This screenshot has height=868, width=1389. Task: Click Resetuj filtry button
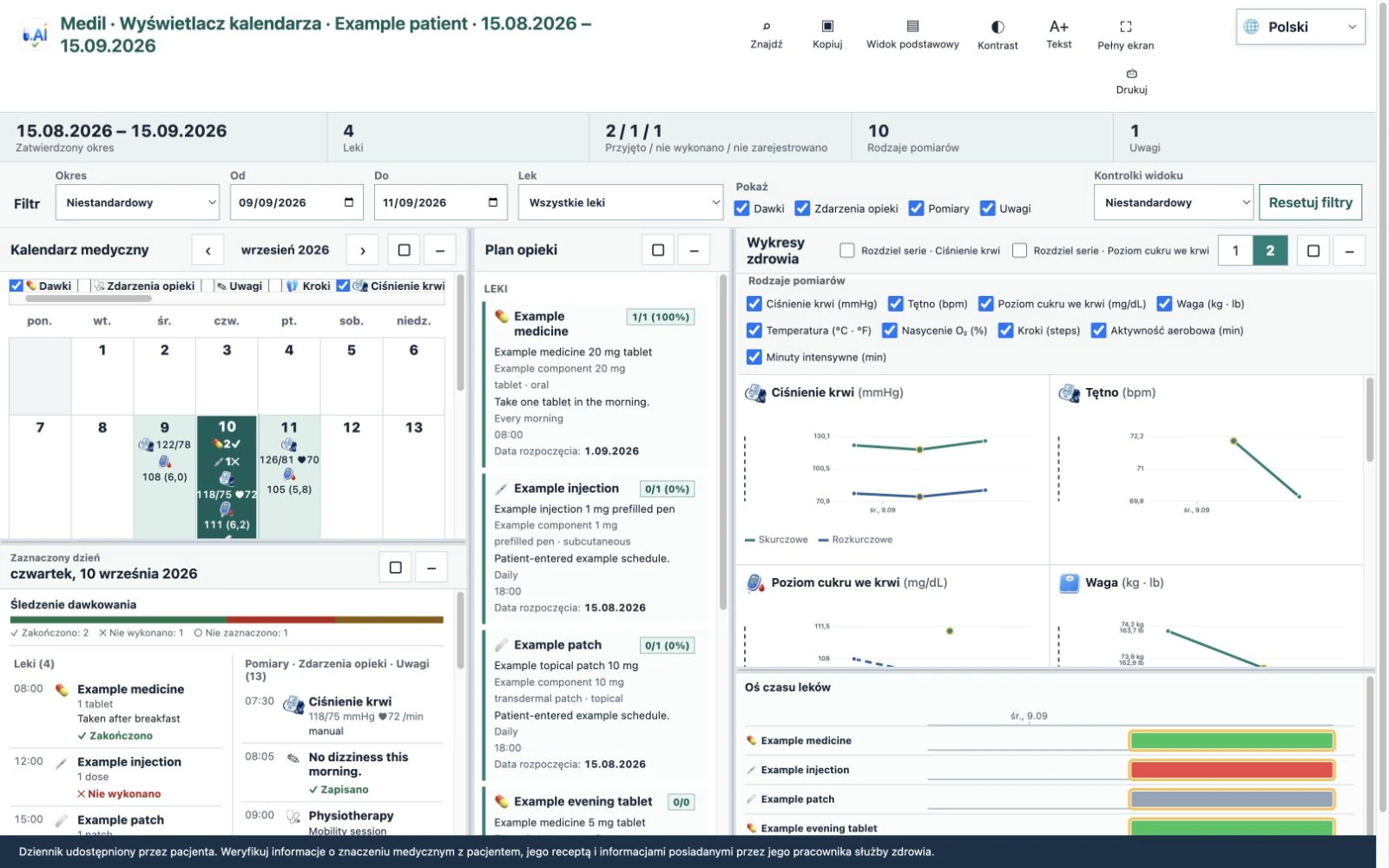point(1310,202)
